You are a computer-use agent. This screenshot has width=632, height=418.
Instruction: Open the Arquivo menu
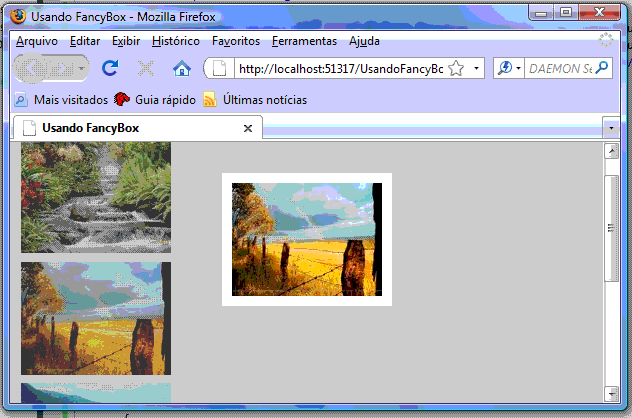pyautogui.click(x=37, y=41)
